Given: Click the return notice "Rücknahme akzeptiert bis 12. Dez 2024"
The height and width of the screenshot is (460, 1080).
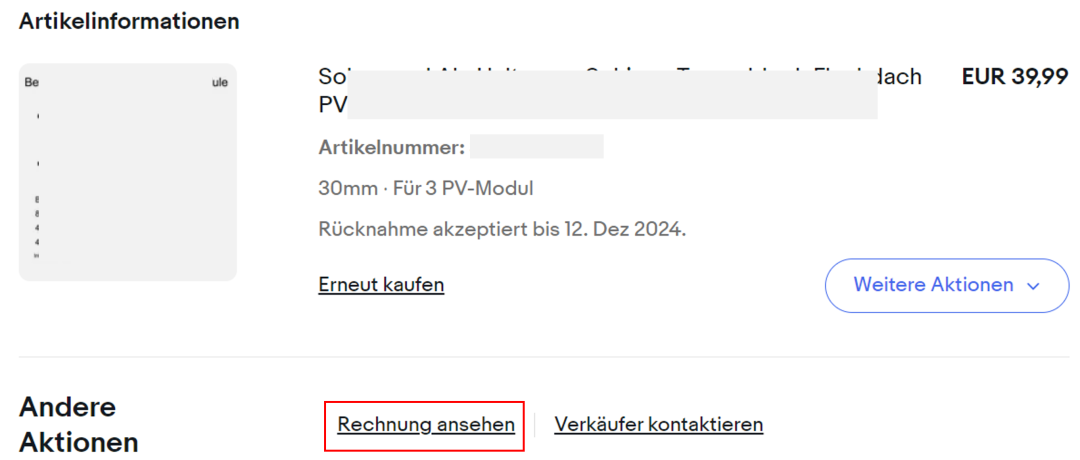Looking at the screenshot, I should pos(502,229).
